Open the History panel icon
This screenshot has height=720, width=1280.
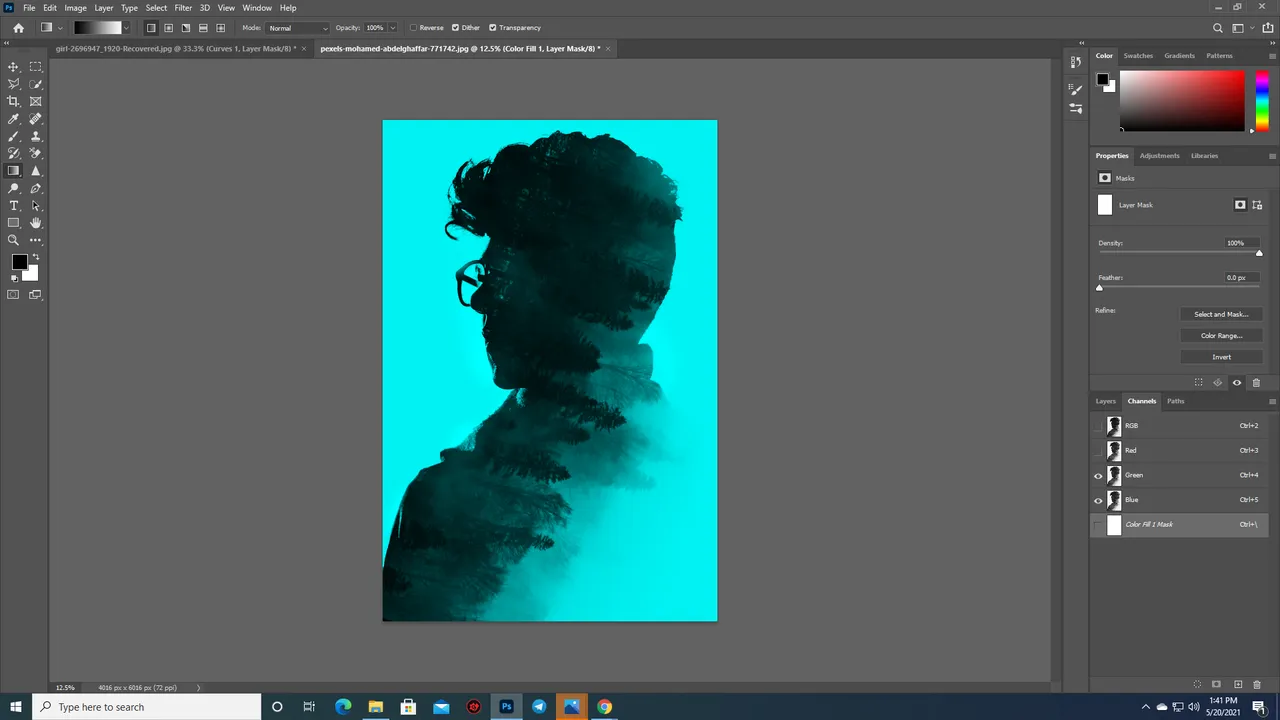(x=1076, y=62)
